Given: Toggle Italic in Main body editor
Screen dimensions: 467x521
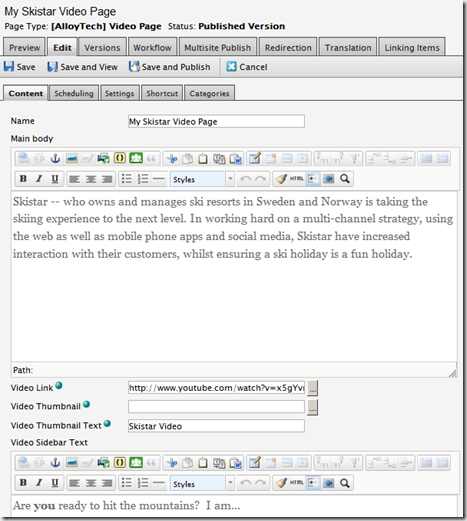Looking at the screenshot, I should [39, 179].
